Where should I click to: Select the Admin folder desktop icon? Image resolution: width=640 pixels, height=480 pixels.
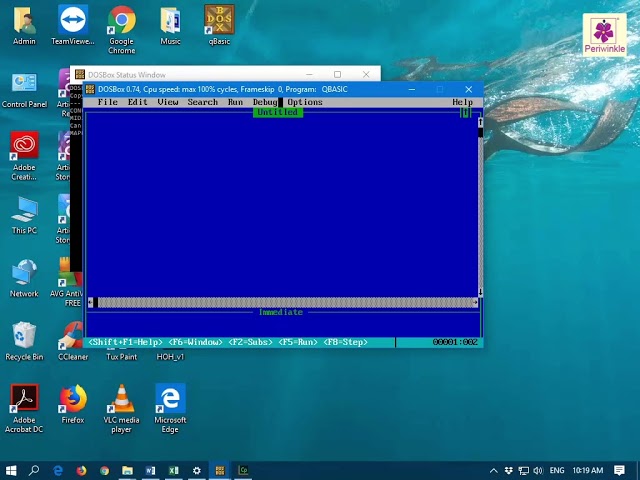tap(24, 25)
